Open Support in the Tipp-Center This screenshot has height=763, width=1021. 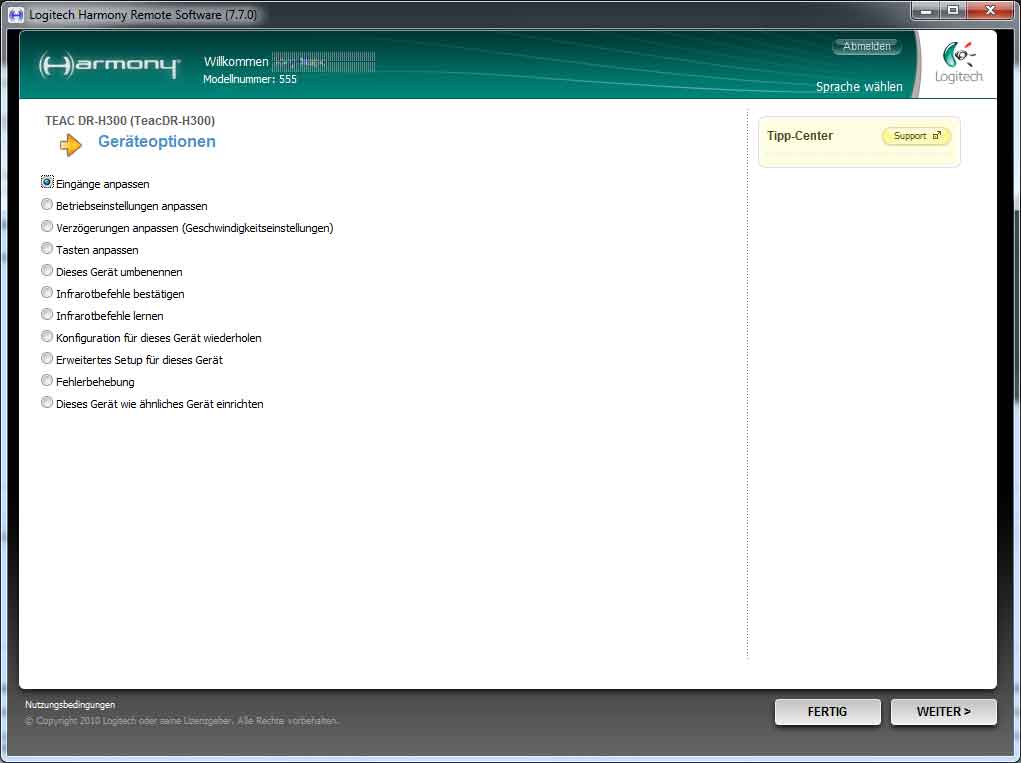[916, 136]
